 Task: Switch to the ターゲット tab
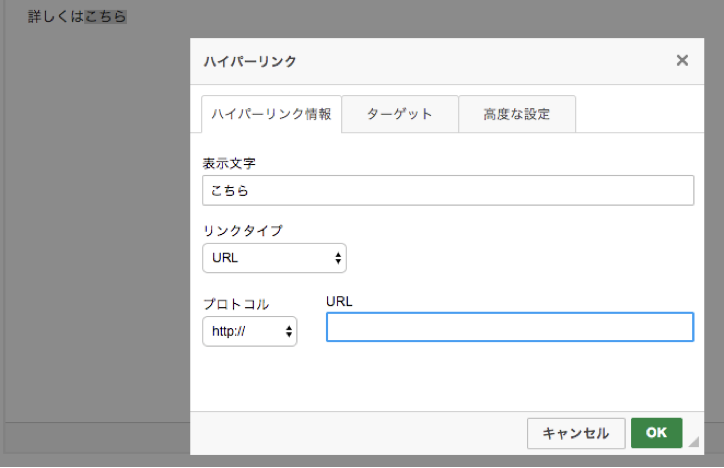point(399,114)
